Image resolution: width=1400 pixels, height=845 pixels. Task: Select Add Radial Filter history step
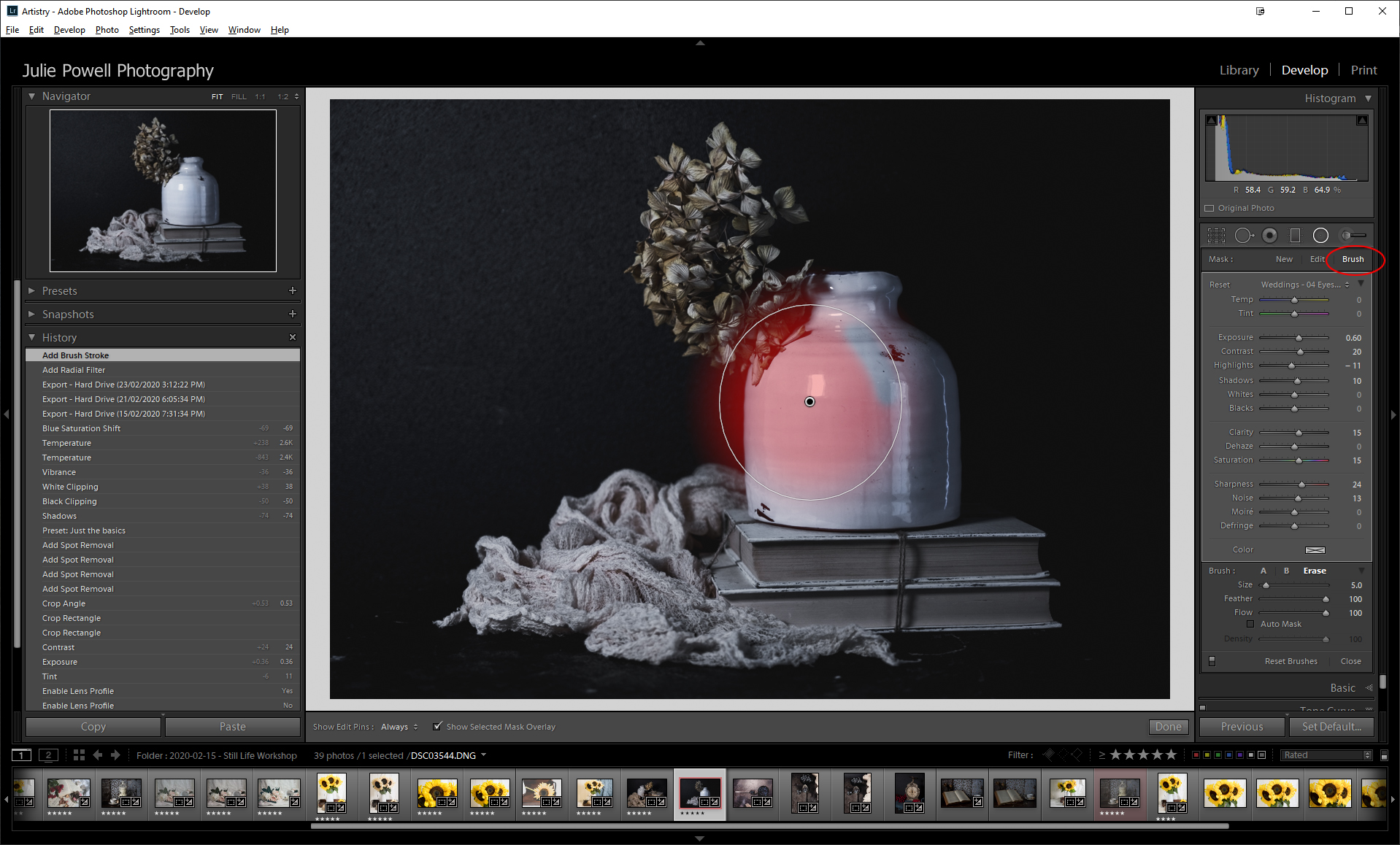(x=163, y=370)
